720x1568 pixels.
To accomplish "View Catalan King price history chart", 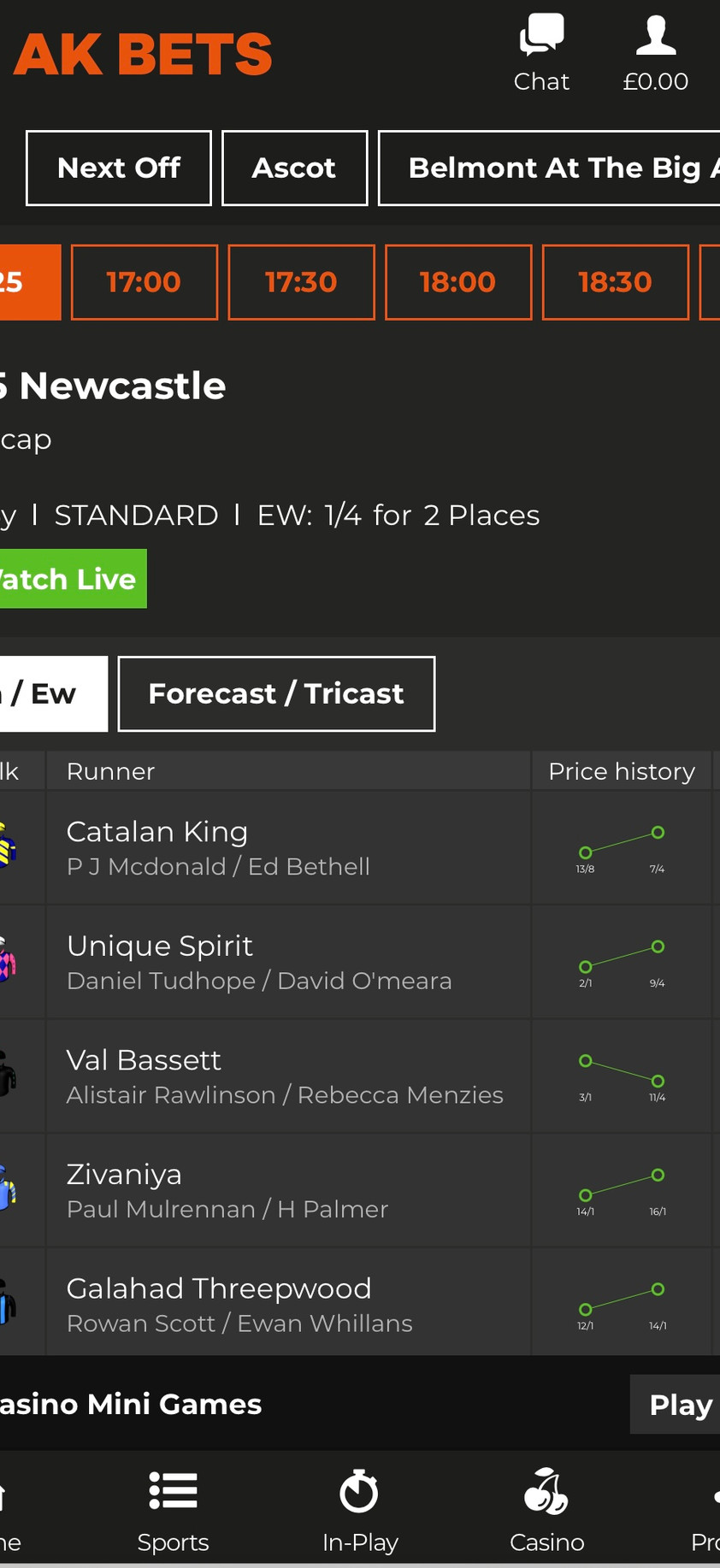I will tap(622, 847).
